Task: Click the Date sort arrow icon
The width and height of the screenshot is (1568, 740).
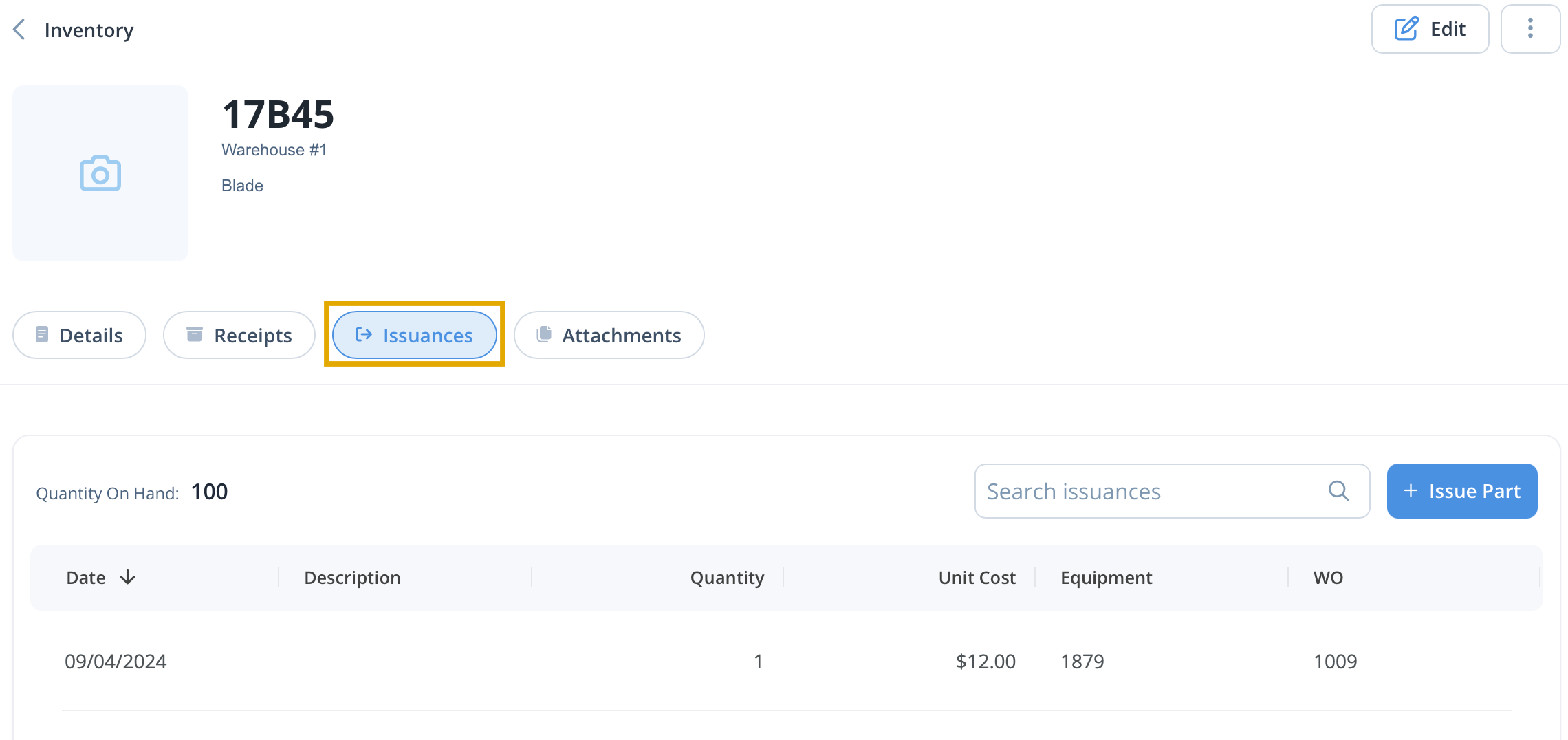Action: coord(127,578)
